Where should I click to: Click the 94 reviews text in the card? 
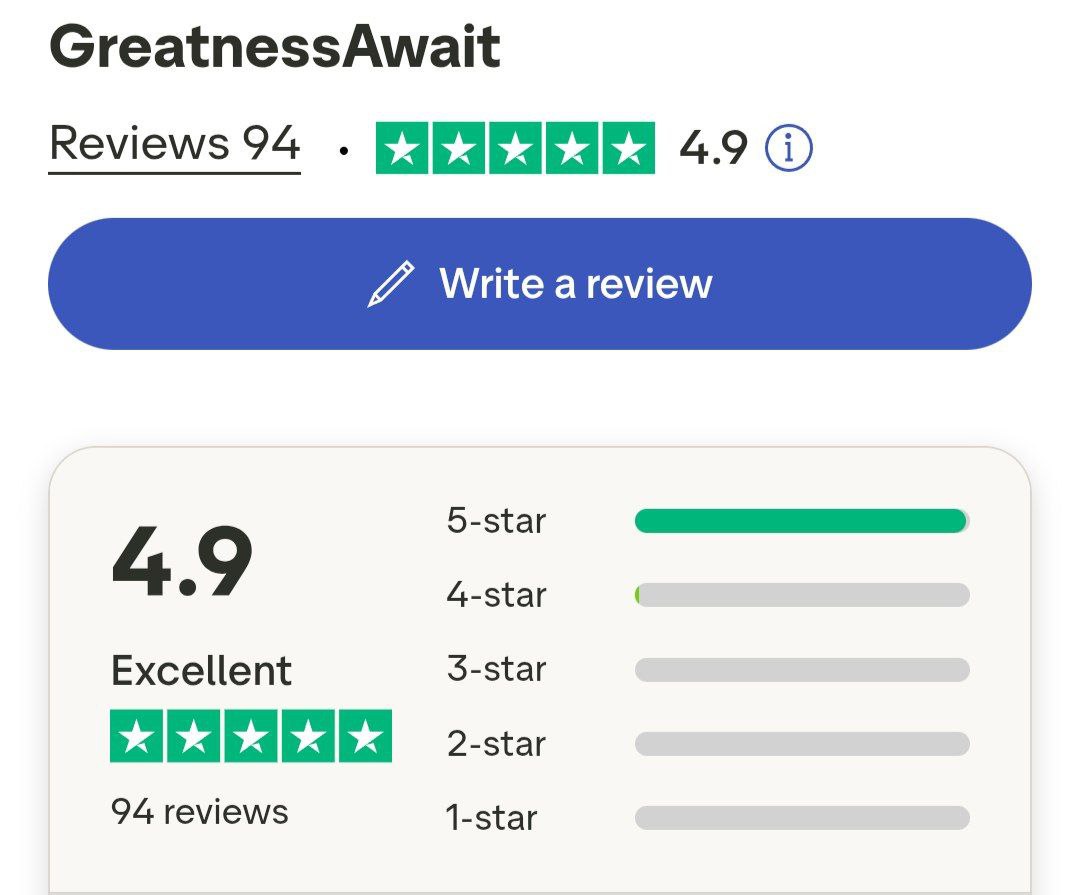tap(199, 811)
